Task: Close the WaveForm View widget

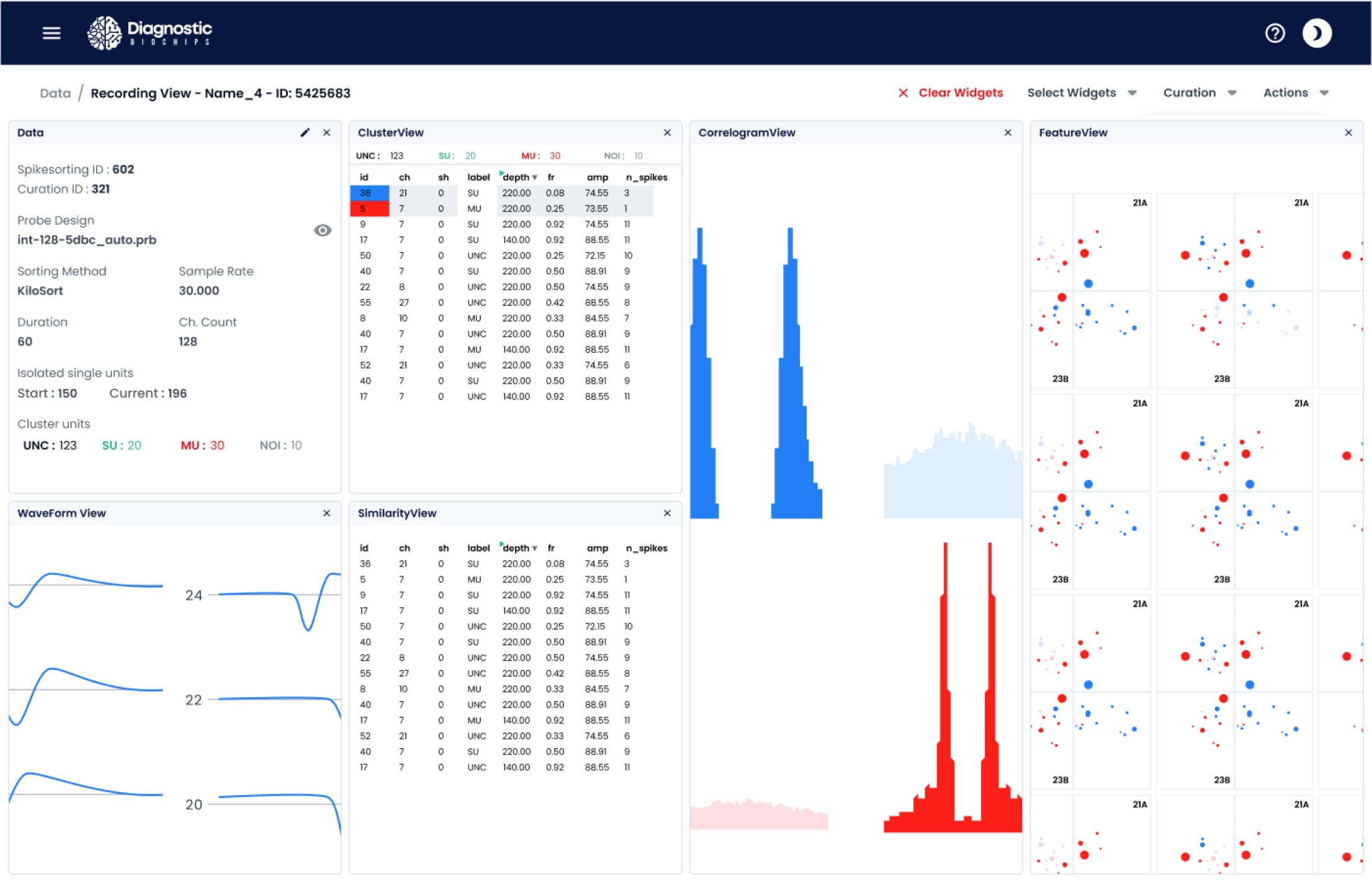Action: click(326, 514)
